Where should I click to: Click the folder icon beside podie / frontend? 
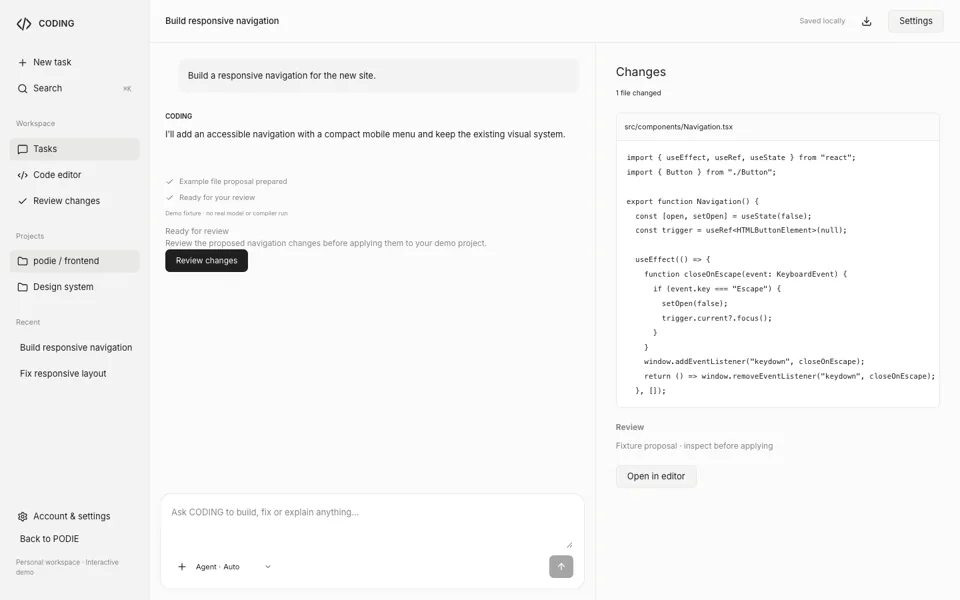pos(23,261)
